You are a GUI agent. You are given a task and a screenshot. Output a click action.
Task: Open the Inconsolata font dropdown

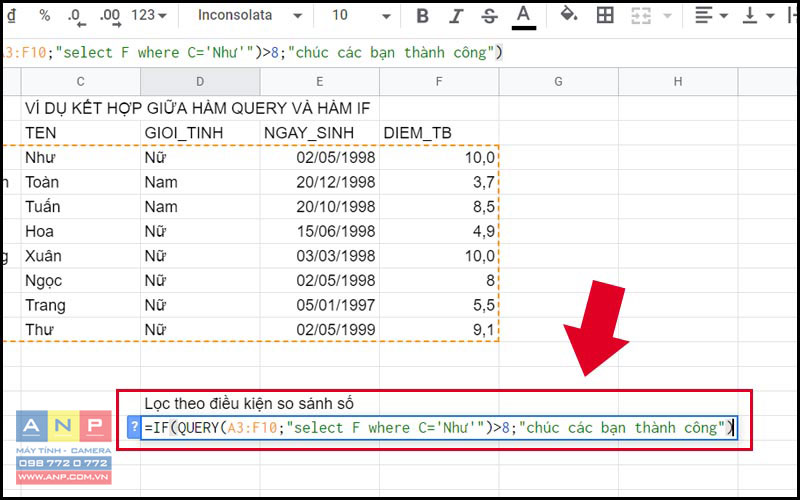tap(249, 16)
